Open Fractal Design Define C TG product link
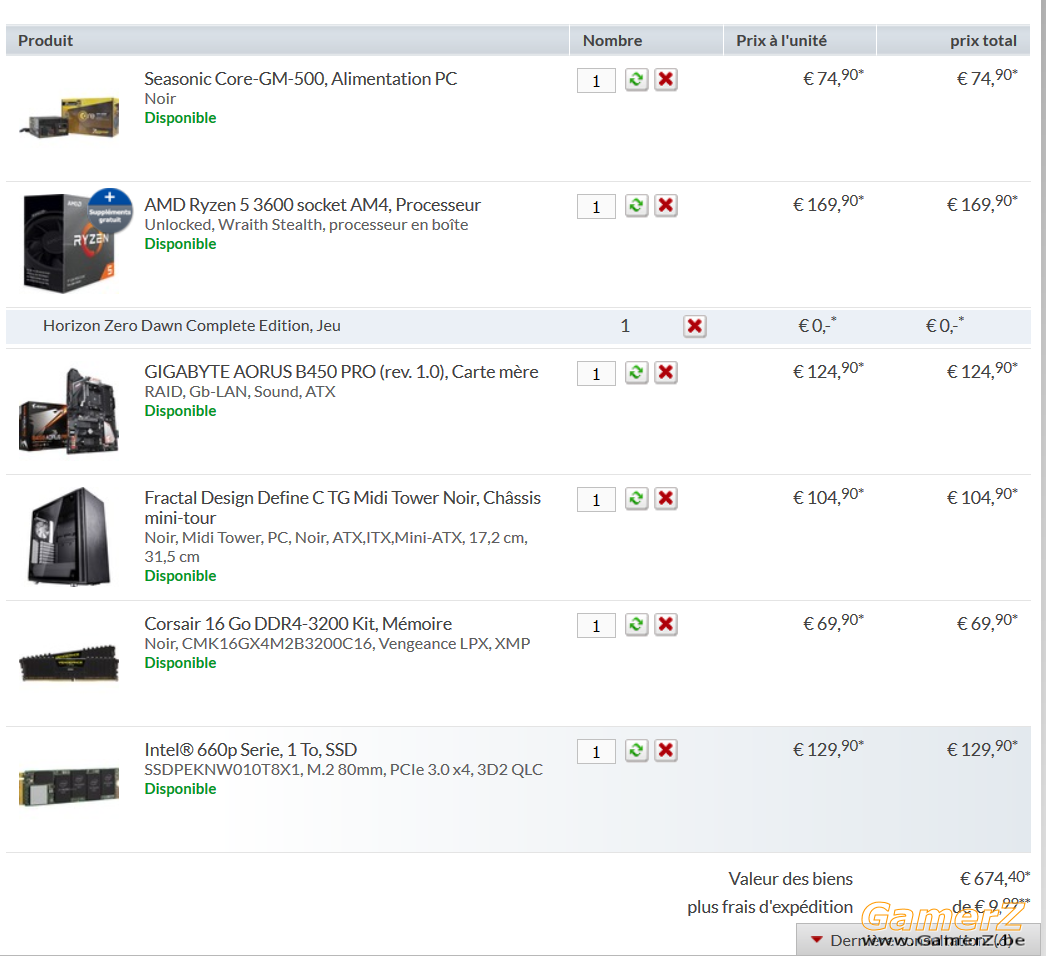 click(x=343, y=508)
